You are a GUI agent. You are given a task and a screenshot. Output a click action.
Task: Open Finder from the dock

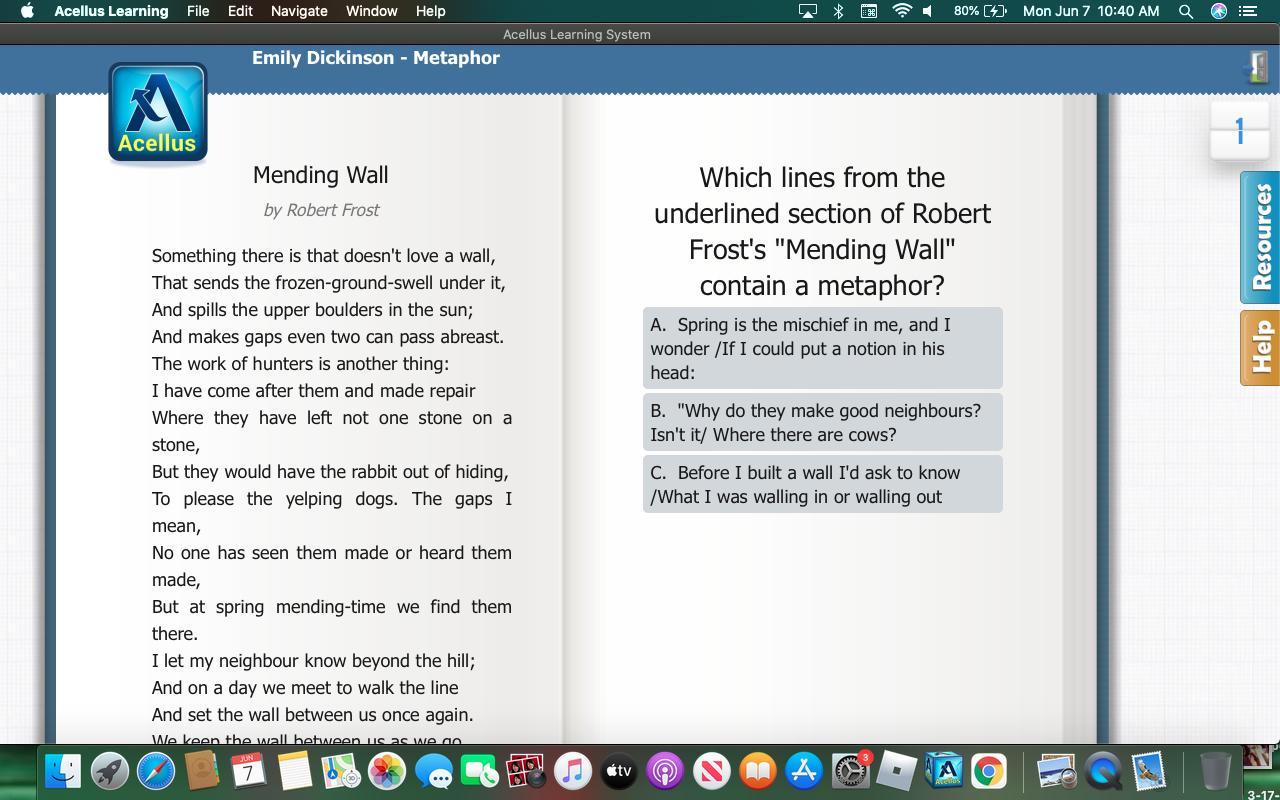tap(63, 771)
